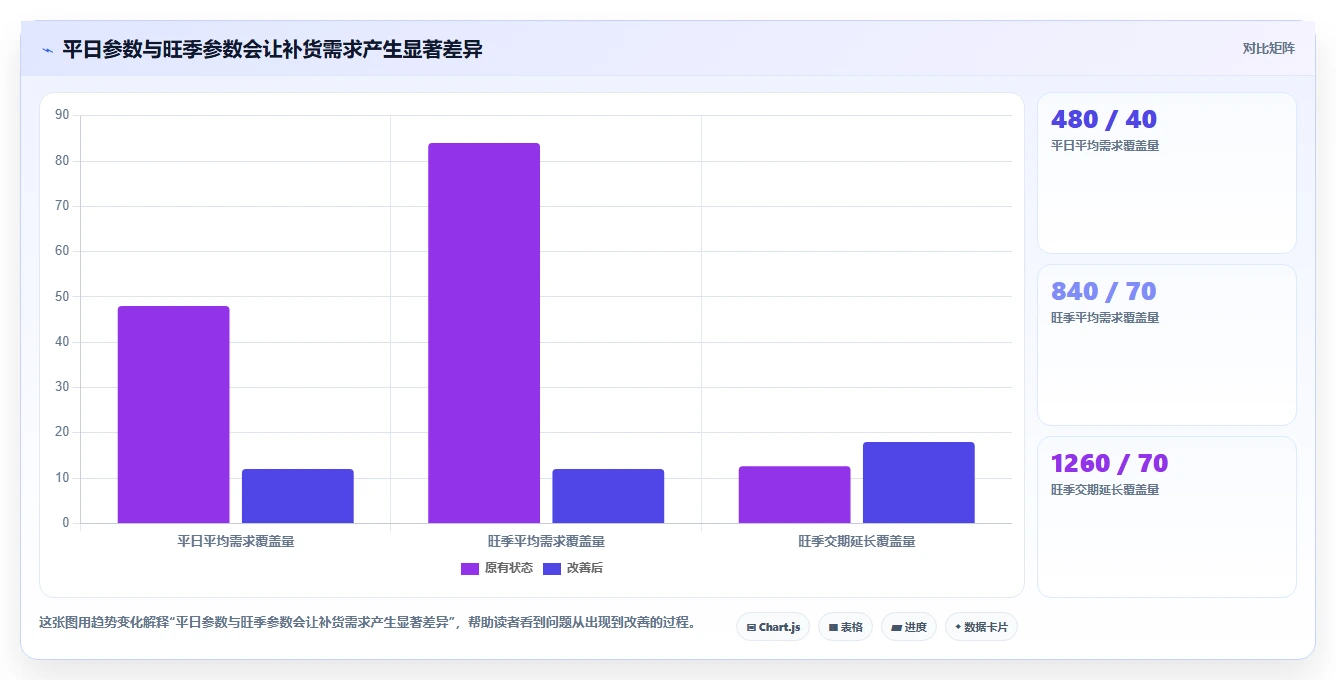Click the icon inside the 进度 chip

tap(896, 628)
